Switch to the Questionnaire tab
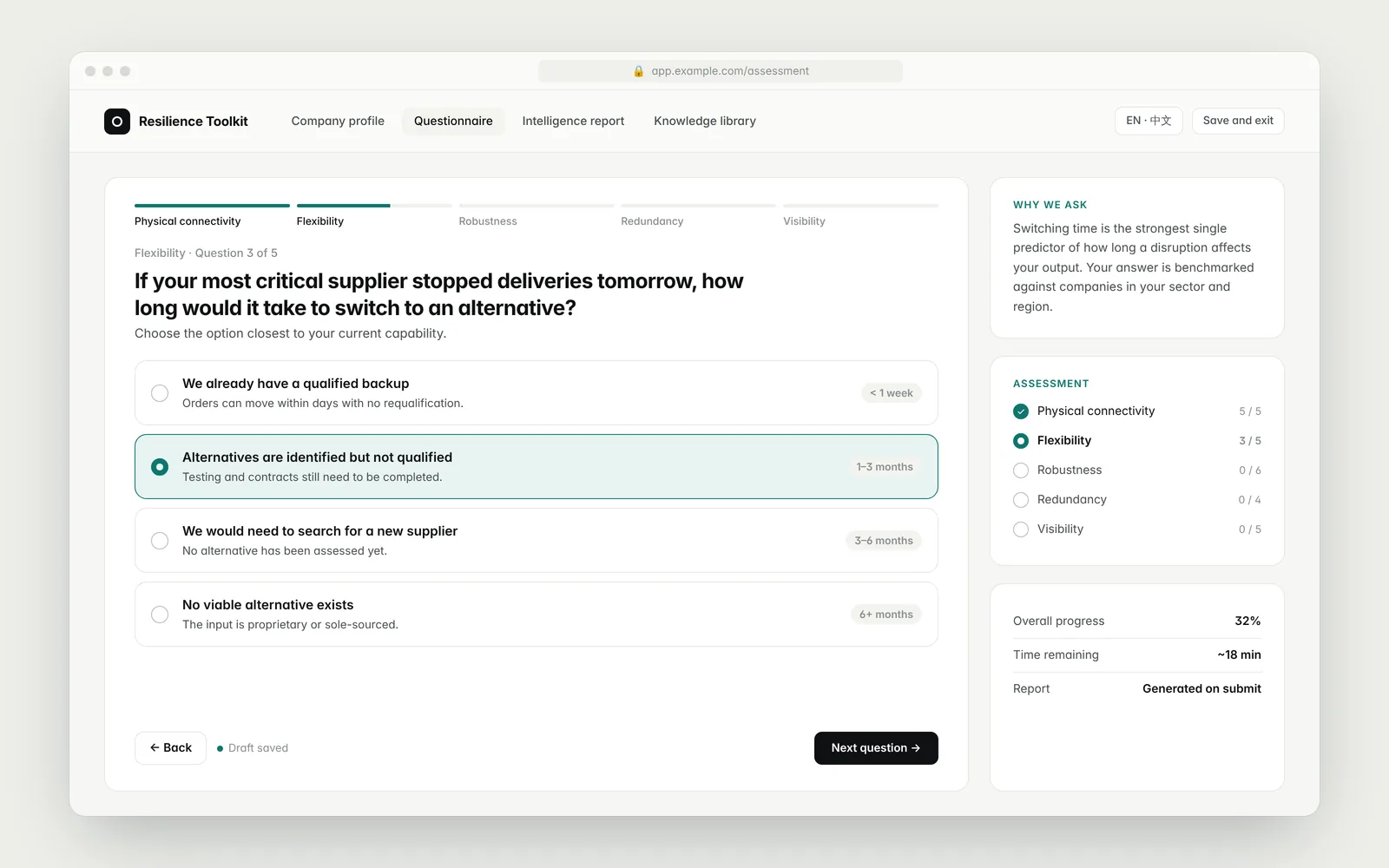 pos(453,122)
